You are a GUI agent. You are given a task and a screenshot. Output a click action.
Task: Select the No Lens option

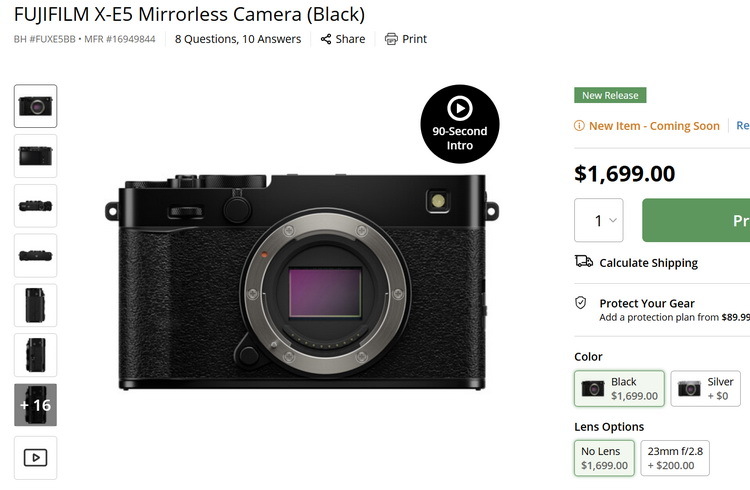(604, 458)
